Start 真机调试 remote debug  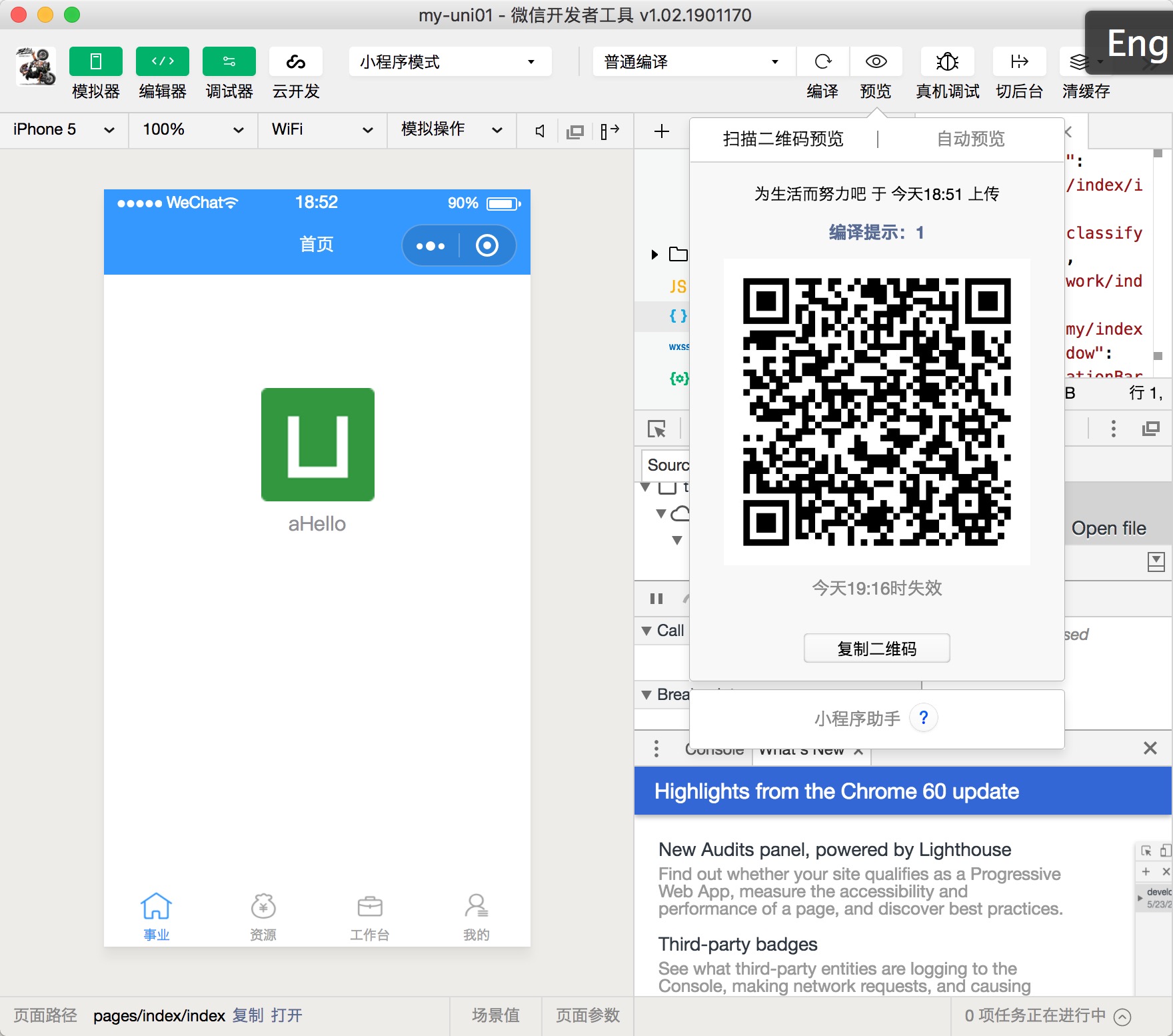click(x=947, y=61)
